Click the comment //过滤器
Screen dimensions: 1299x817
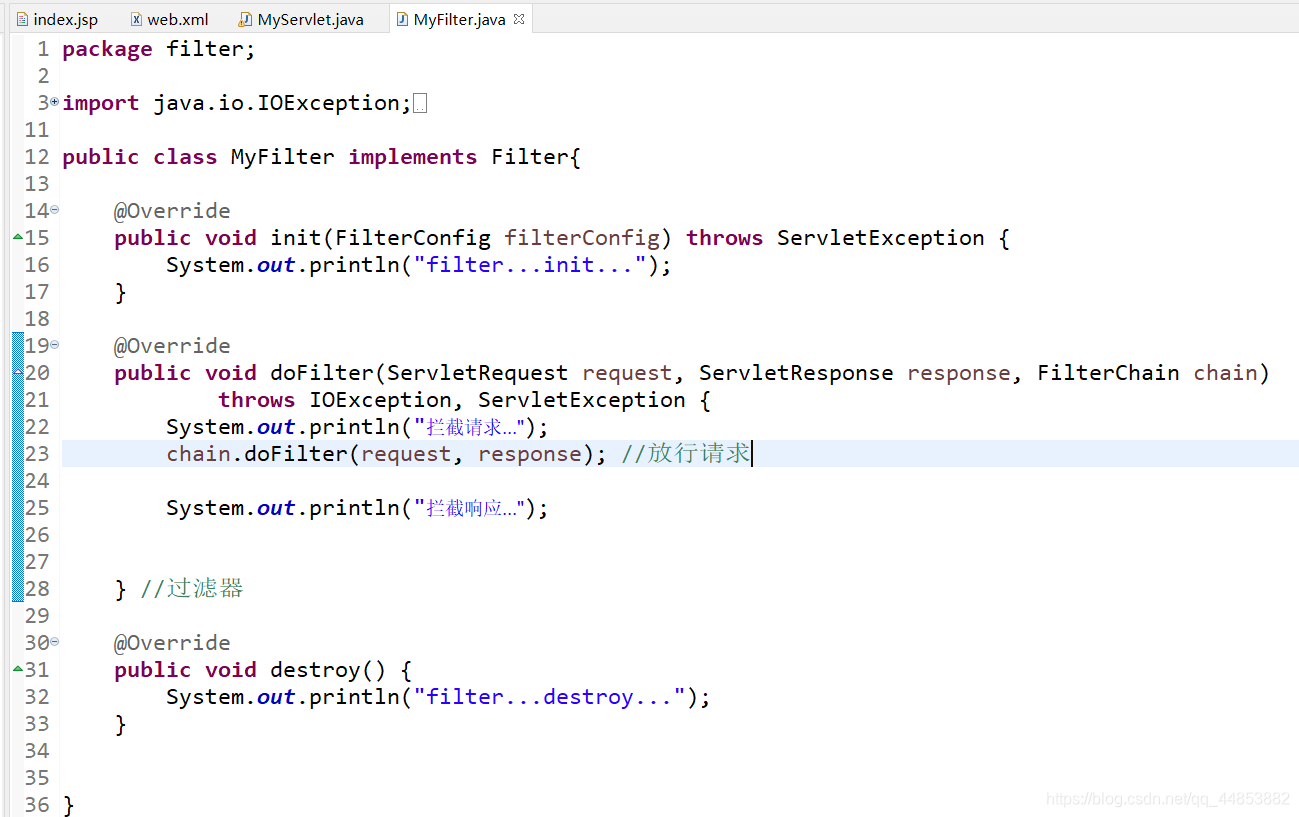pos(192,589)
